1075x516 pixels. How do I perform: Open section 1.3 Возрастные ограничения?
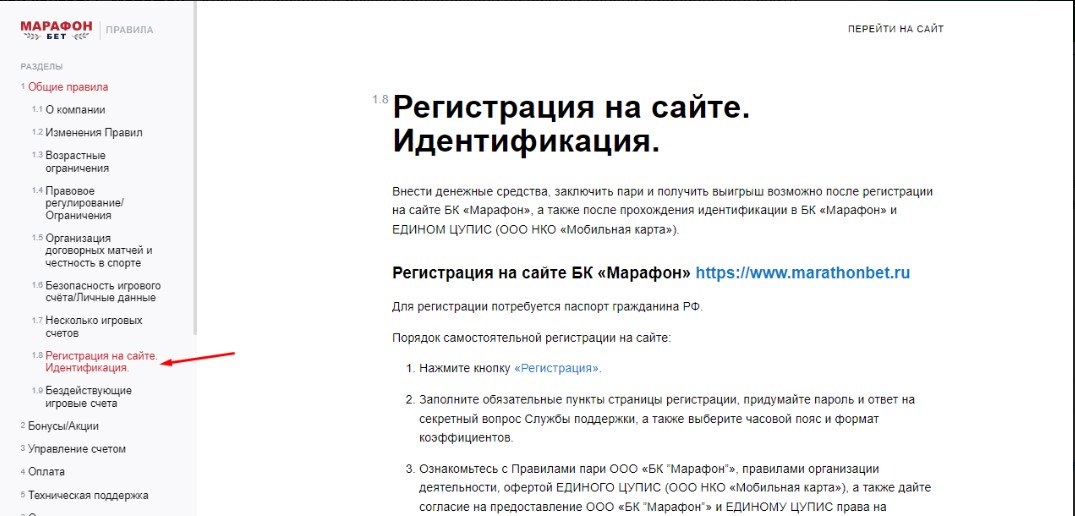pyautogui.click(x=77, y=162)
